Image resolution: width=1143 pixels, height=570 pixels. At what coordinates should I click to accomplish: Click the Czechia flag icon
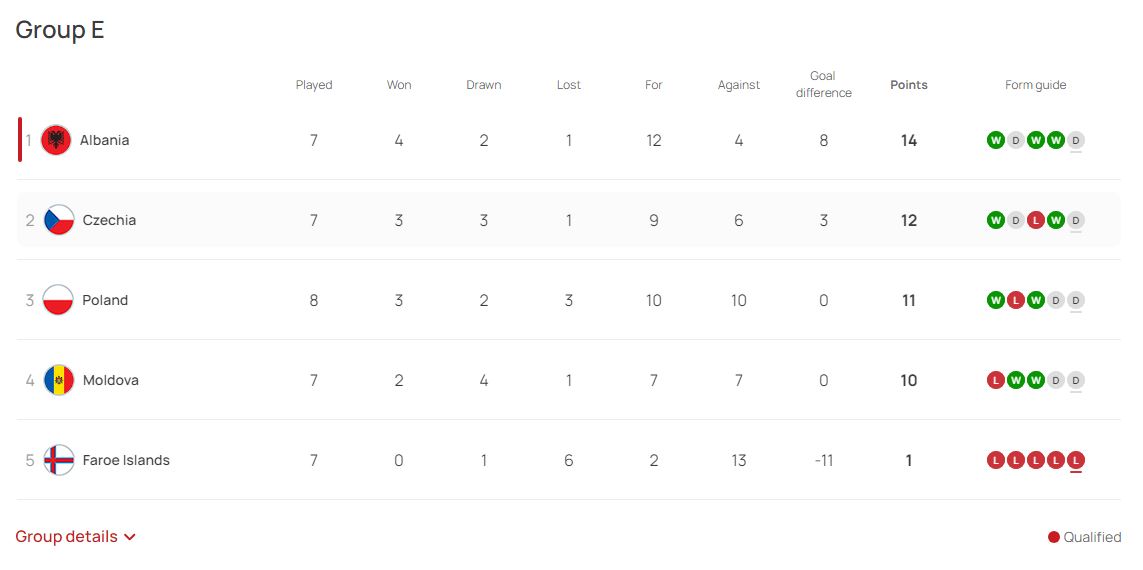(59, 220)
